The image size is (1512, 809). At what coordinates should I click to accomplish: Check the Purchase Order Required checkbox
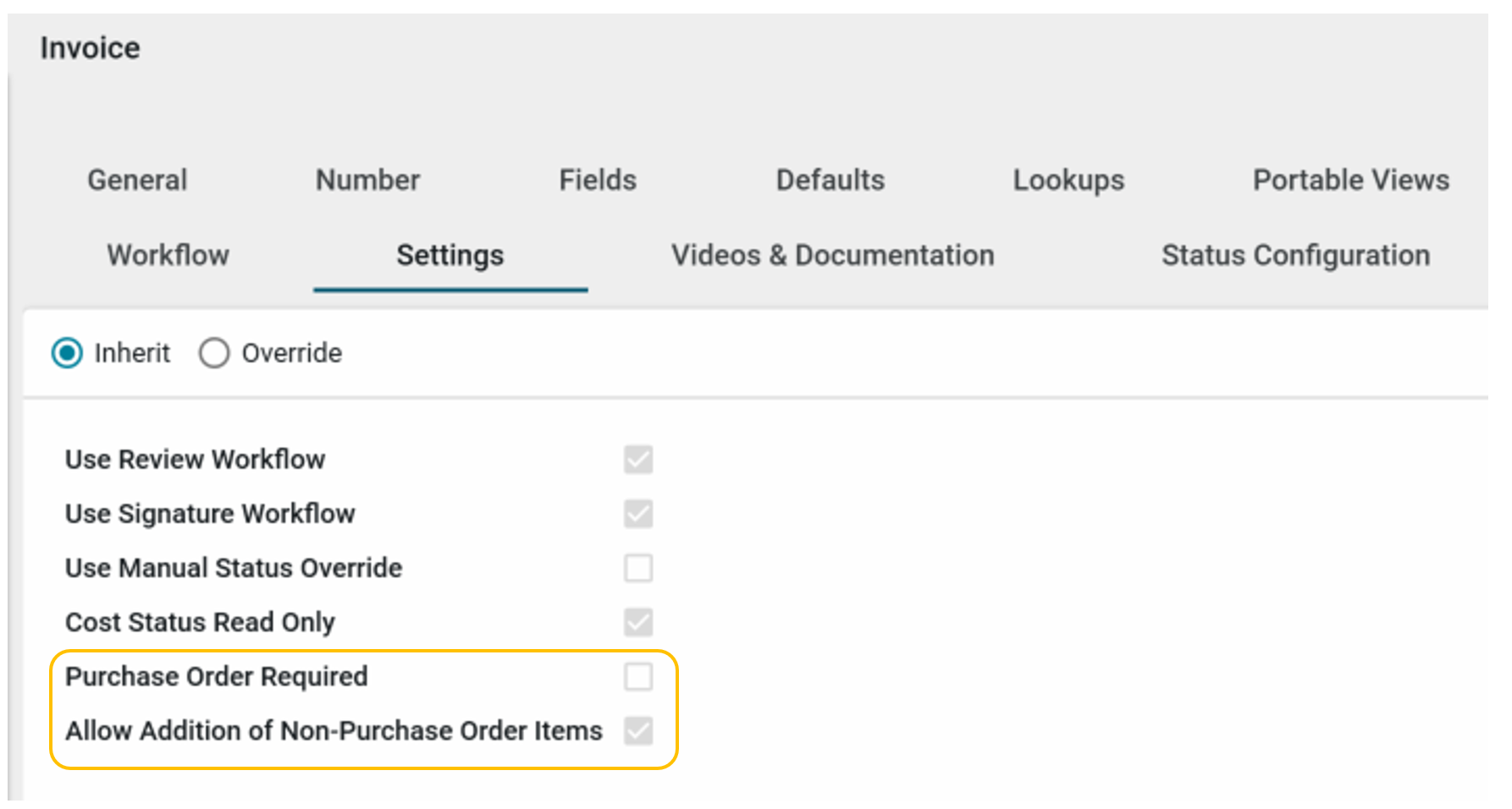(x=638, y=676)
